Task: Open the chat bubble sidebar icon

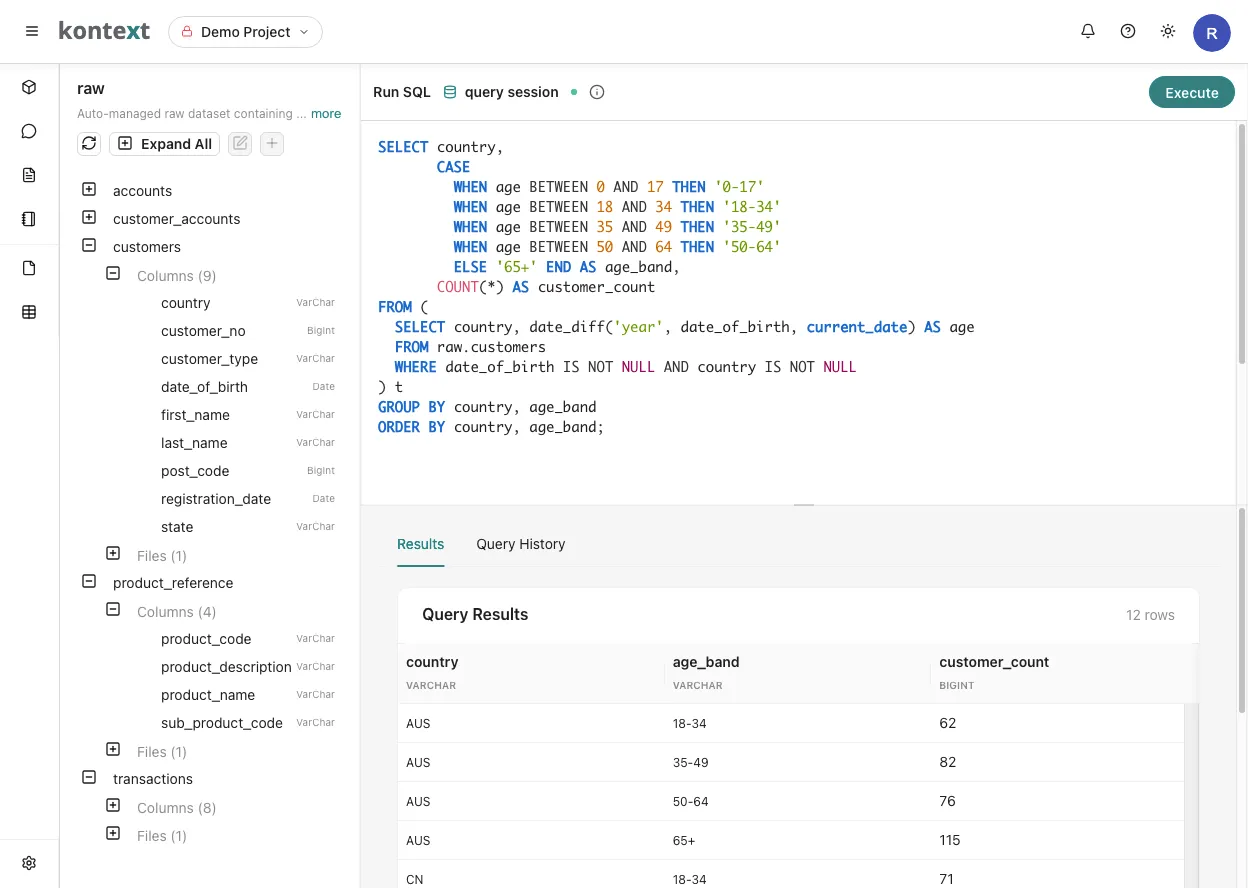Action: point(29,131)
